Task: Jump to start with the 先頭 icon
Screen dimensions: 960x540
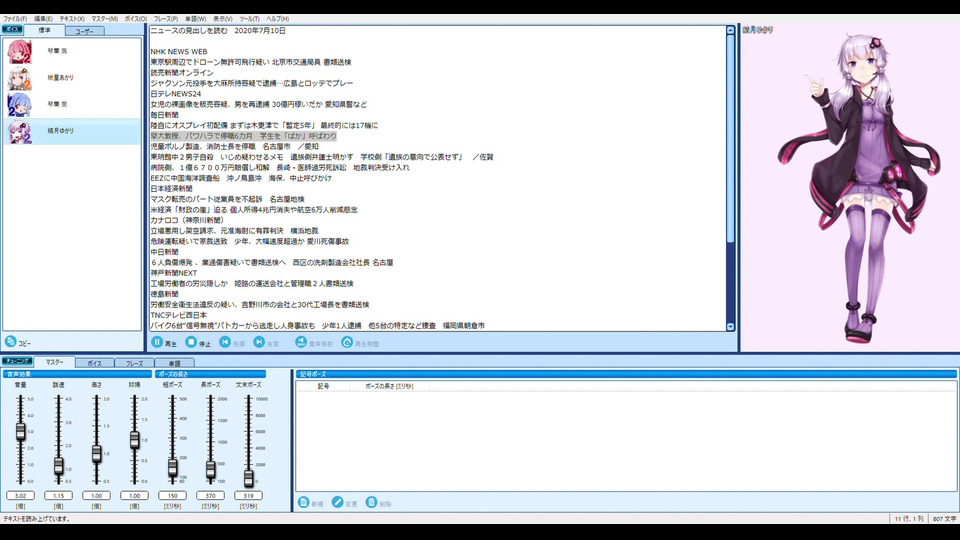Action: pyautogui.click(x=225, y=342)
